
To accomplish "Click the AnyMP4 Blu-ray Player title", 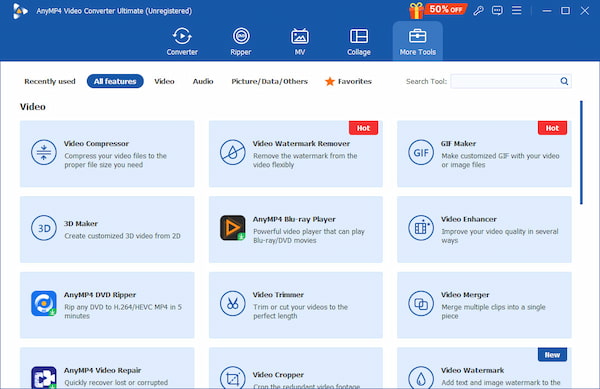I will pos(294,219).
